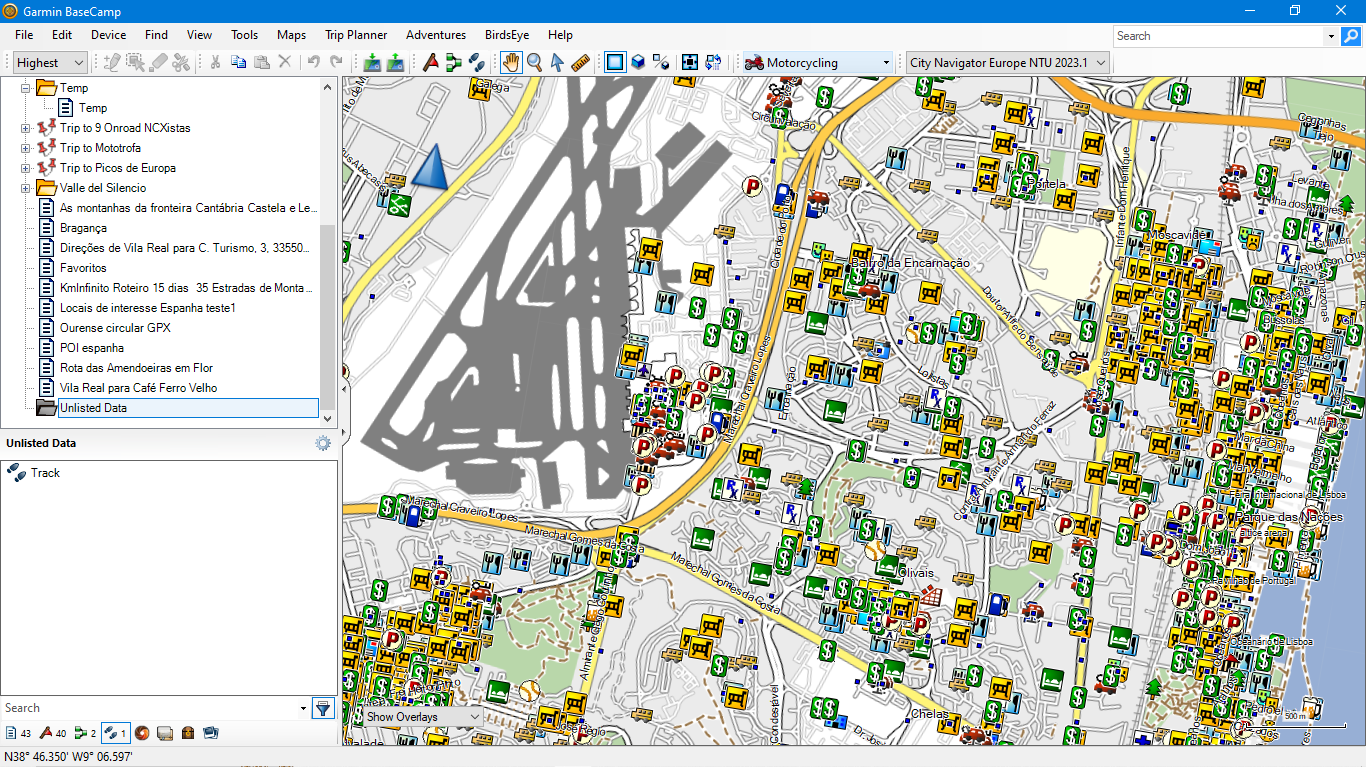This screenshot has width=1366, height=767.
Task: Select Vila Real para Café Ferro Velho
Action: tap(138, 388)
